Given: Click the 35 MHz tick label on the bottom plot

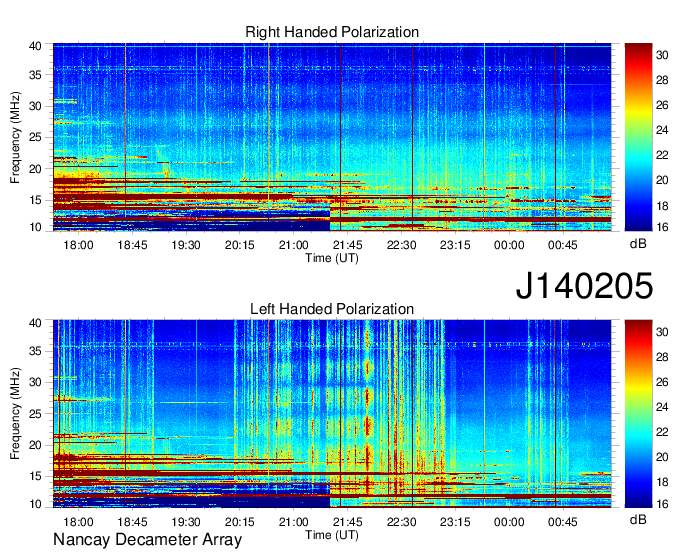Looking at the screenshot, I should (x=35, y=351).
